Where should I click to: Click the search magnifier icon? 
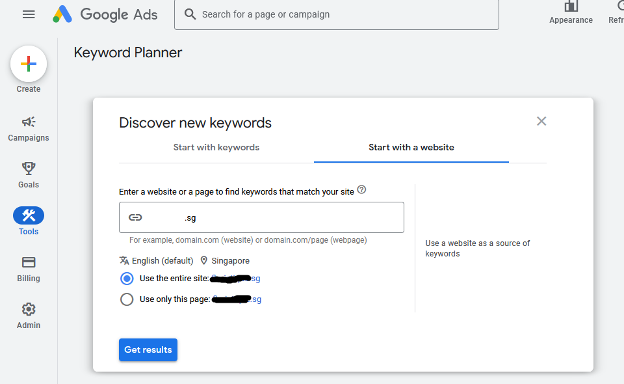pyautogui.click(x=190, y=14)
